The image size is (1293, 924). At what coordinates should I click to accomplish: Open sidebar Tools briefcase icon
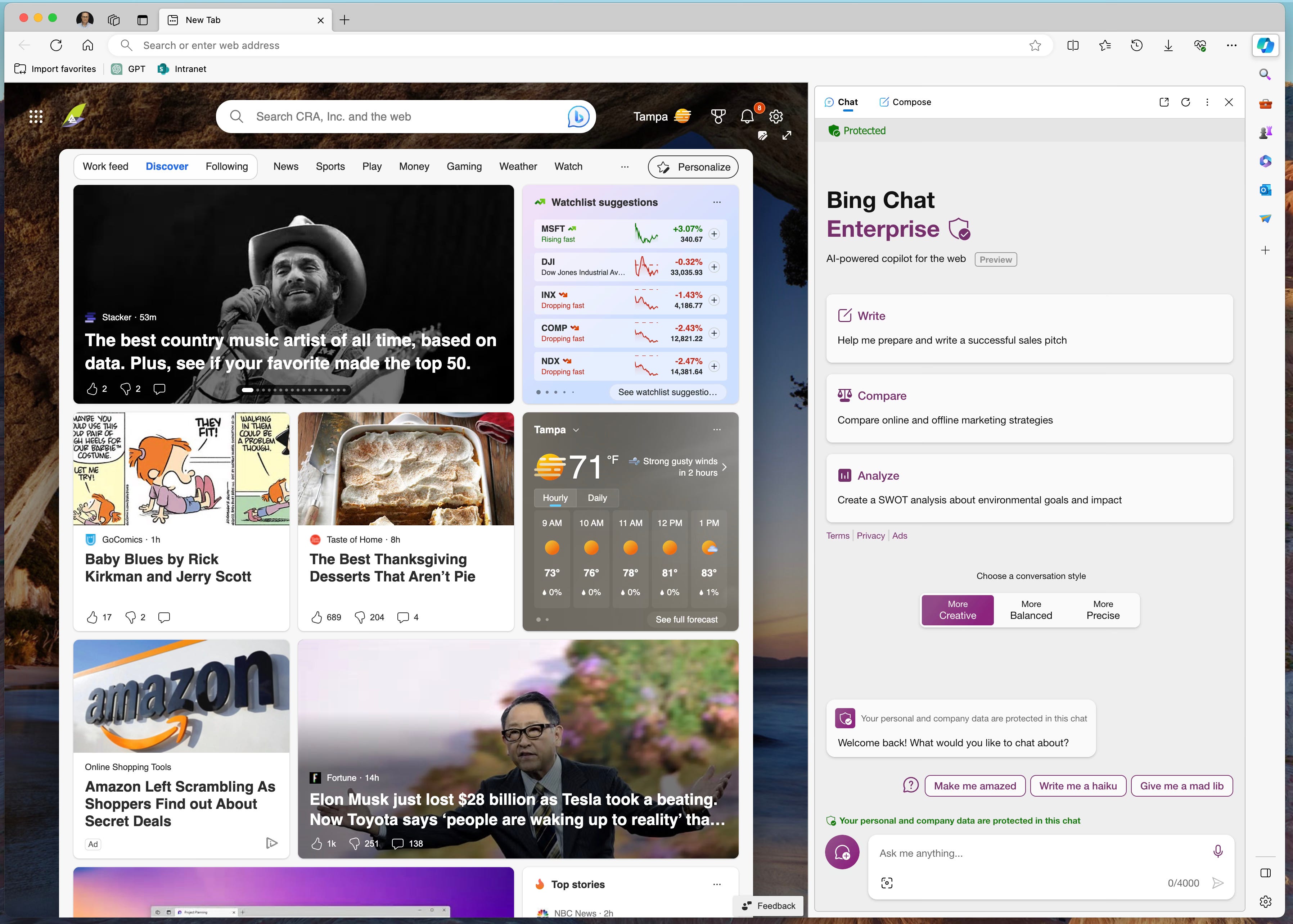click(1265, 104)
